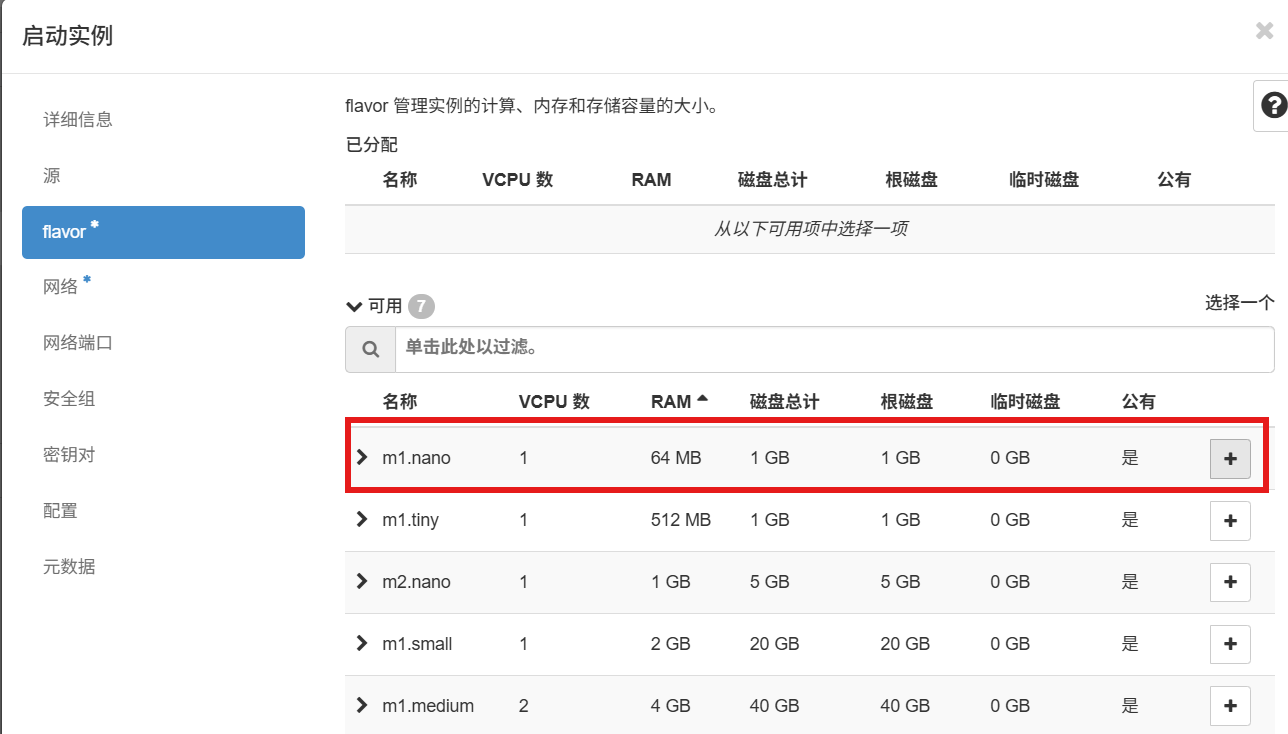1288x734 pixels.
Task: Click the m1.tiny flavor name
Action: click(410, 520)
